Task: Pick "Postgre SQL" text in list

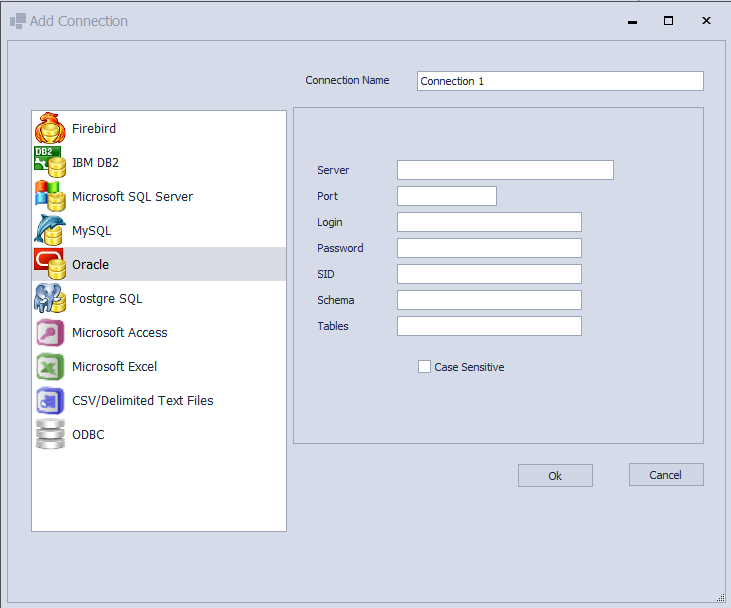Action: coord(107,299)
